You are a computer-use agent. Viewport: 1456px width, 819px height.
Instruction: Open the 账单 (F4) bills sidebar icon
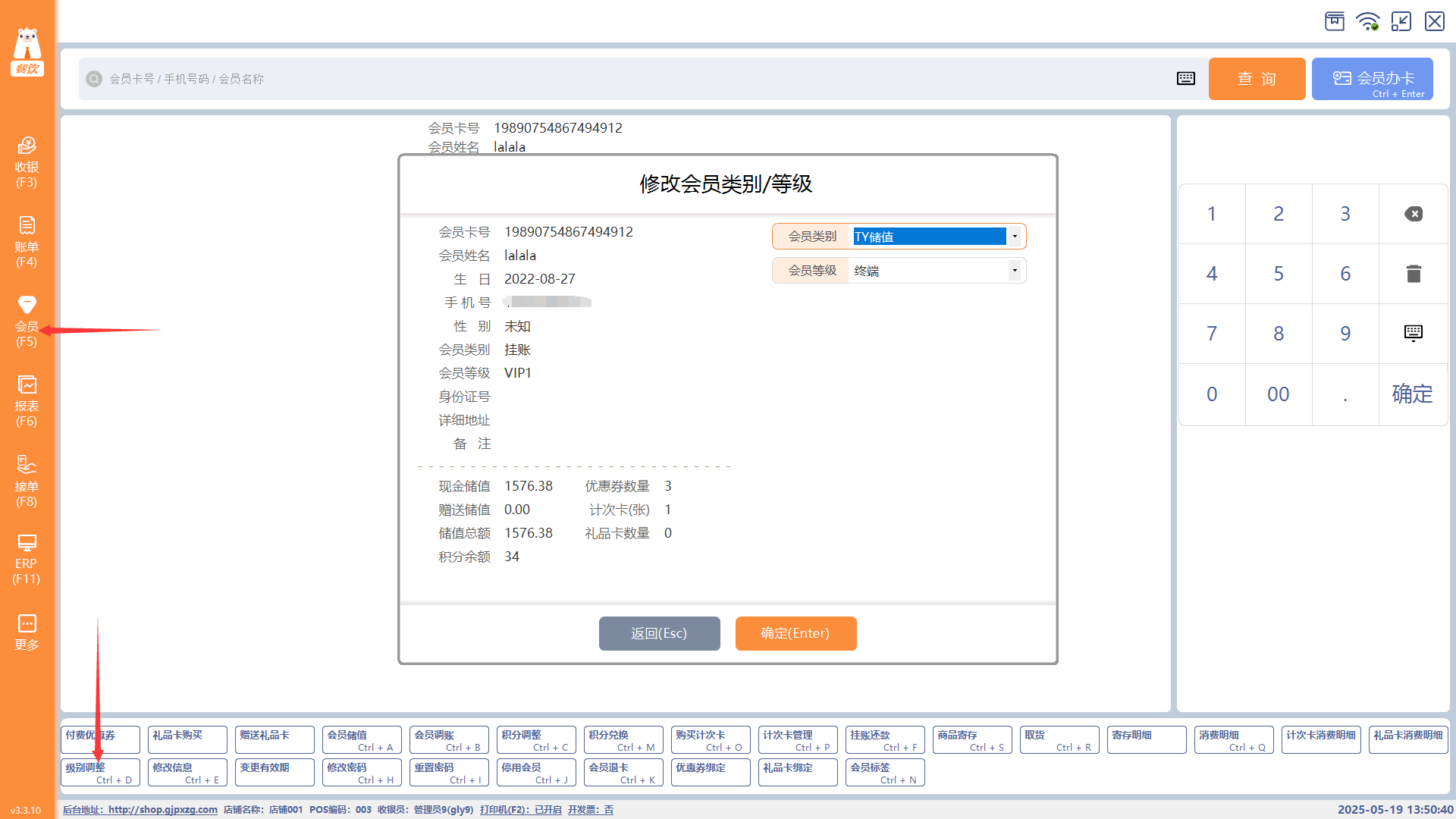tap(27, 241)
